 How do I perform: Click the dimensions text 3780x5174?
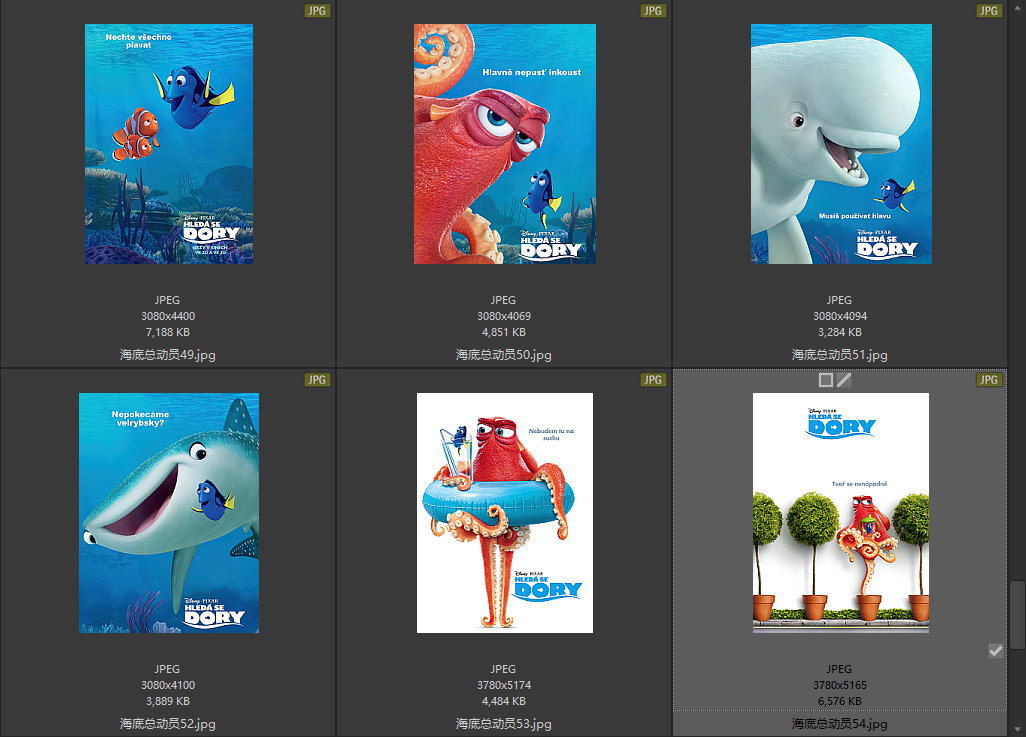(503, 685)
